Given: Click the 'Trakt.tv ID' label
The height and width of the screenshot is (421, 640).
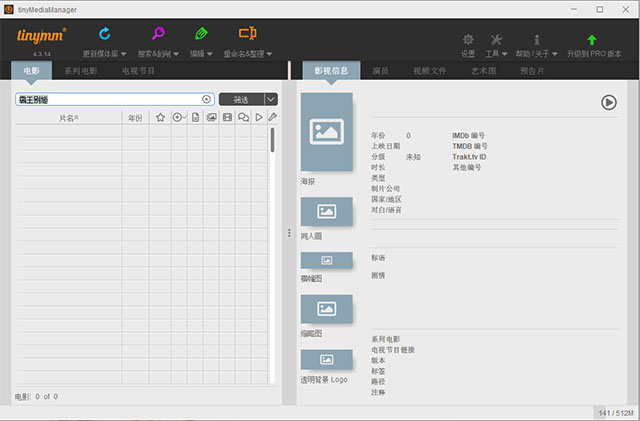Looking at the screenshot, I should coord(469,156).
